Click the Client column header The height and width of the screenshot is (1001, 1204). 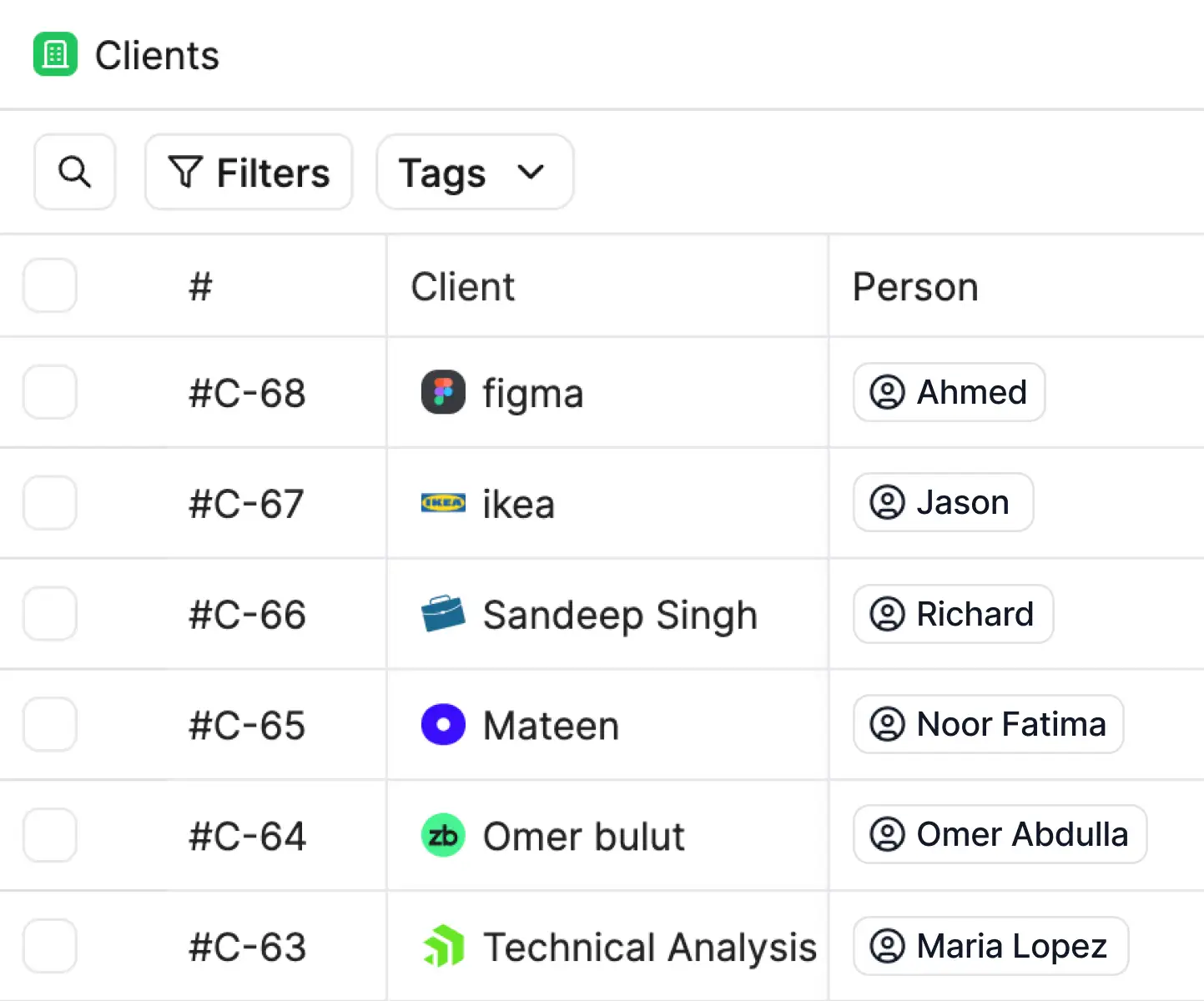[463, 287]
